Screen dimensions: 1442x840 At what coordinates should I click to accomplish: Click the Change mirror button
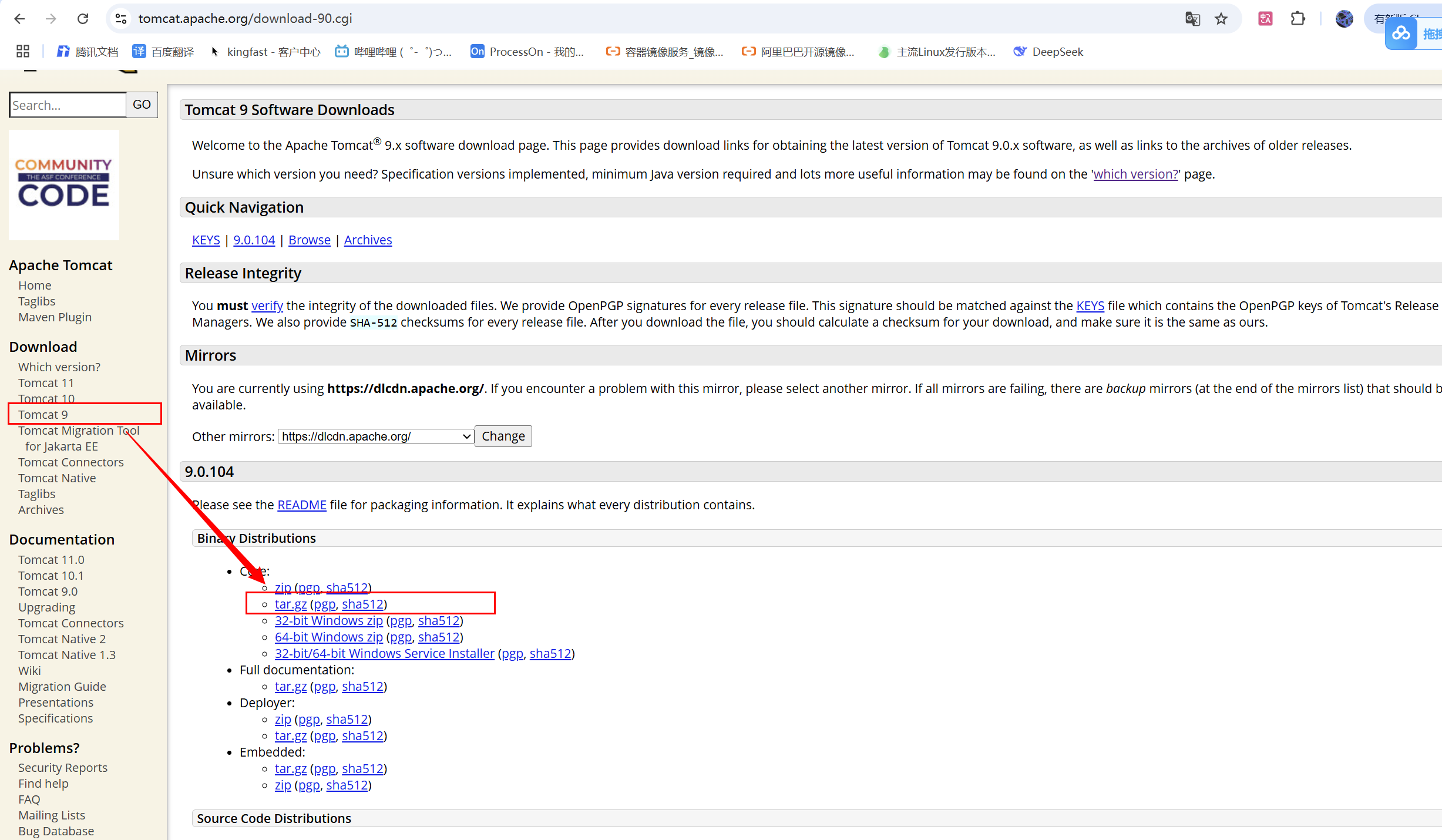point(503,436)
